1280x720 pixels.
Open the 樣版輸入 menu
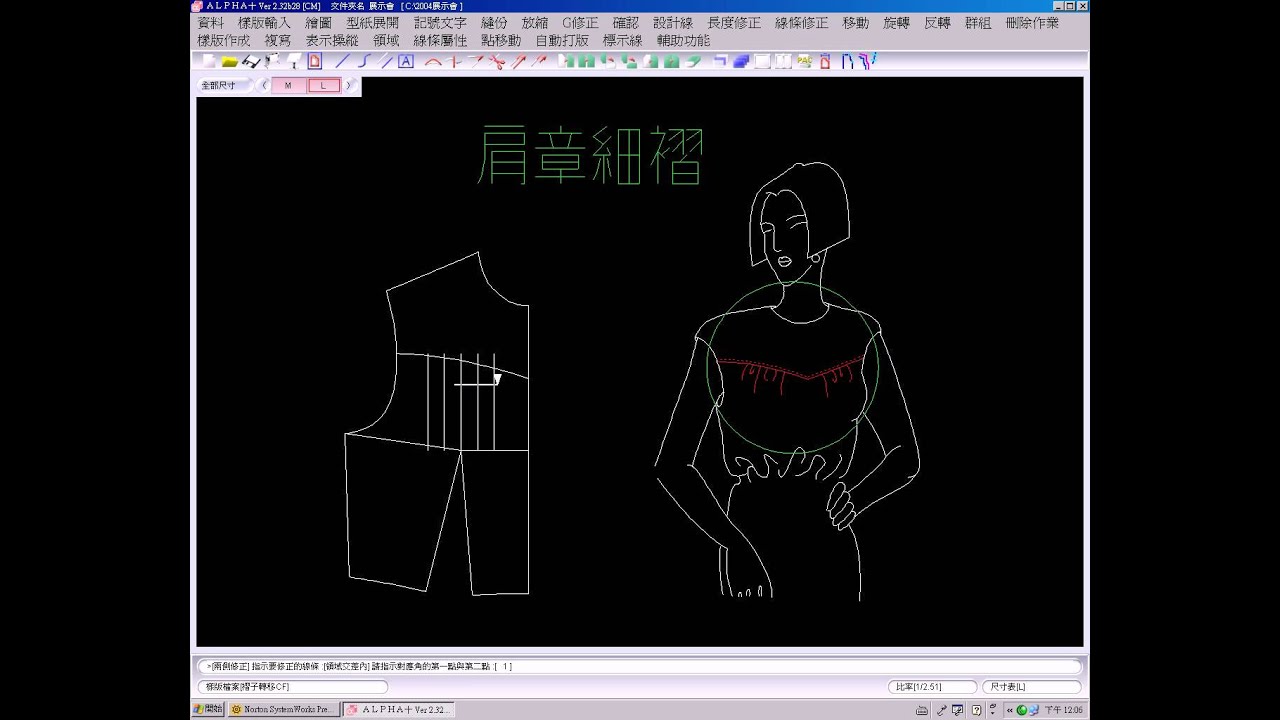(x=265, y=22)
